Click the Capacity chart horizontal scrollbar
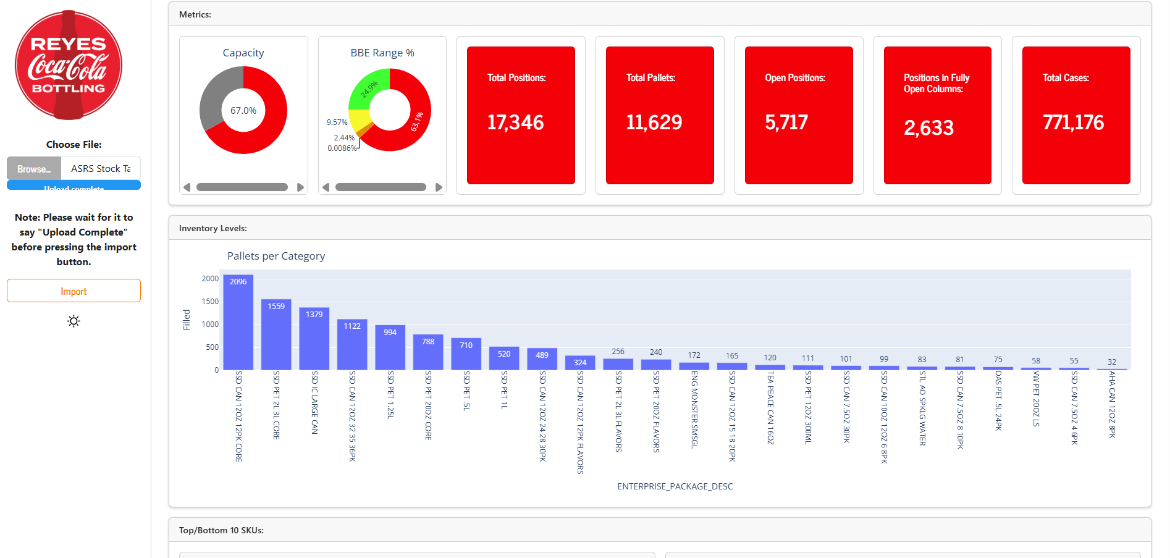This screenshot has height=558, width=1170. (243, 187)
